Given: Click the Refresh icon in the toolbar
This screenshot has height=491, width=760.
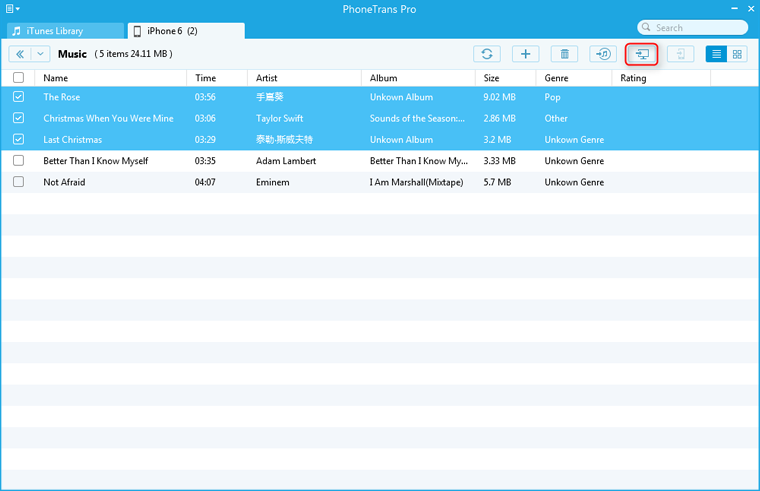Looking at the screenshot, I should click(487, 54).
